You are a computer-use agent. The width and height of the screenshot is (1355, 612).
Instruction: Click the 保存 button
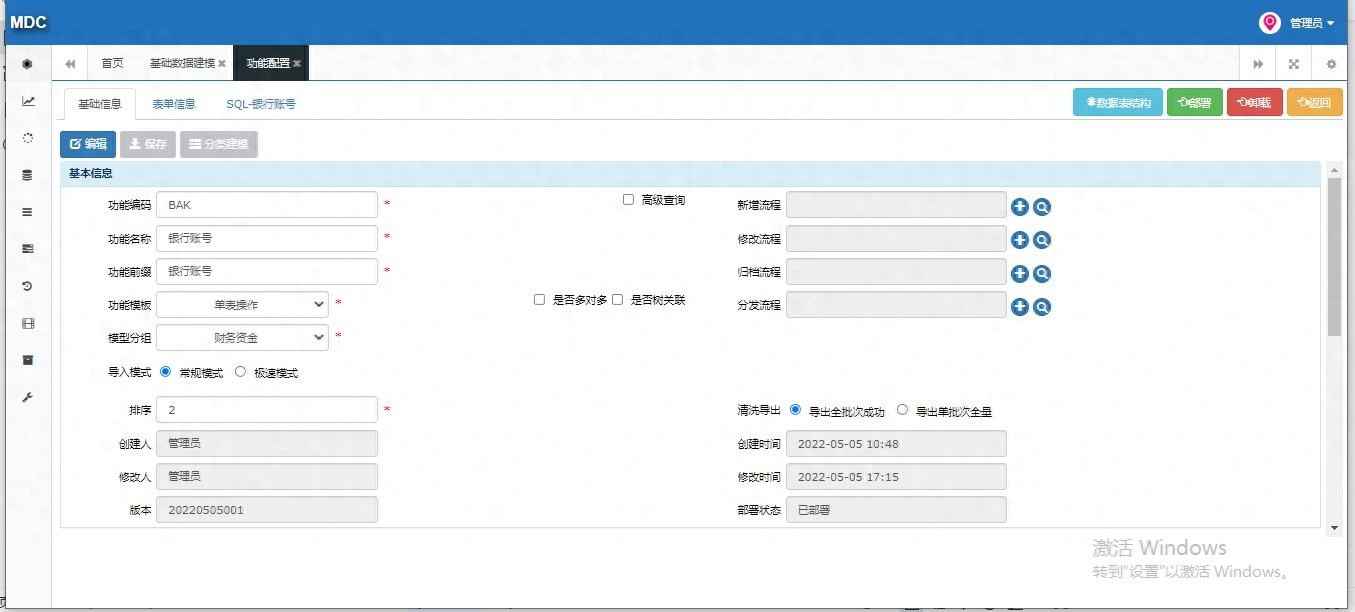[148, 144]
